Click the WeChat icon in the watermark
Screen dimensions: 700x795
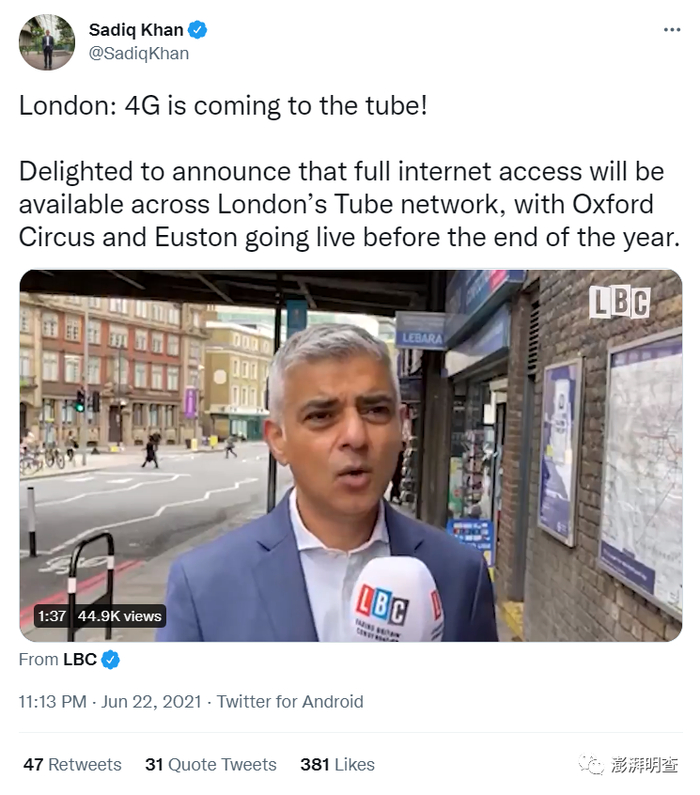(592, 765)
